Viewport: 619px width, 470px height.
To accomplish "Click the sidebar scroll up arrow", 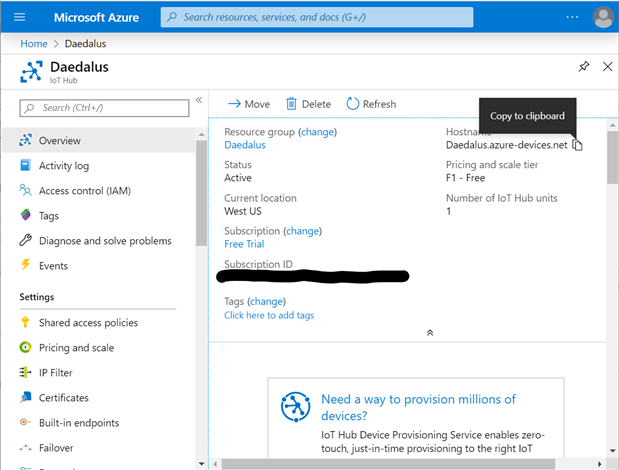I will (x=201, y=135).
